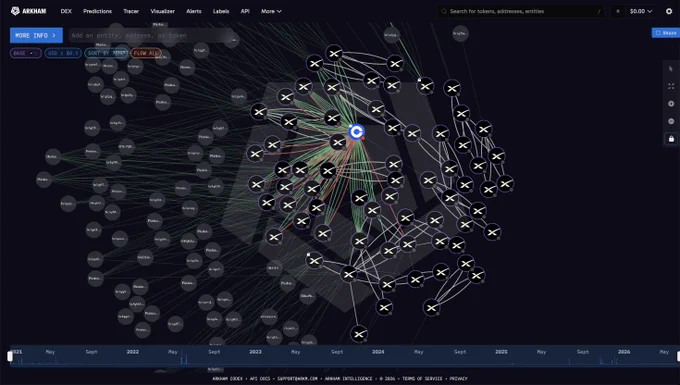Click the 2022 mark on the timeline
Image resolution: width=680 pixels, height=385 pixels.
(133, 352)
